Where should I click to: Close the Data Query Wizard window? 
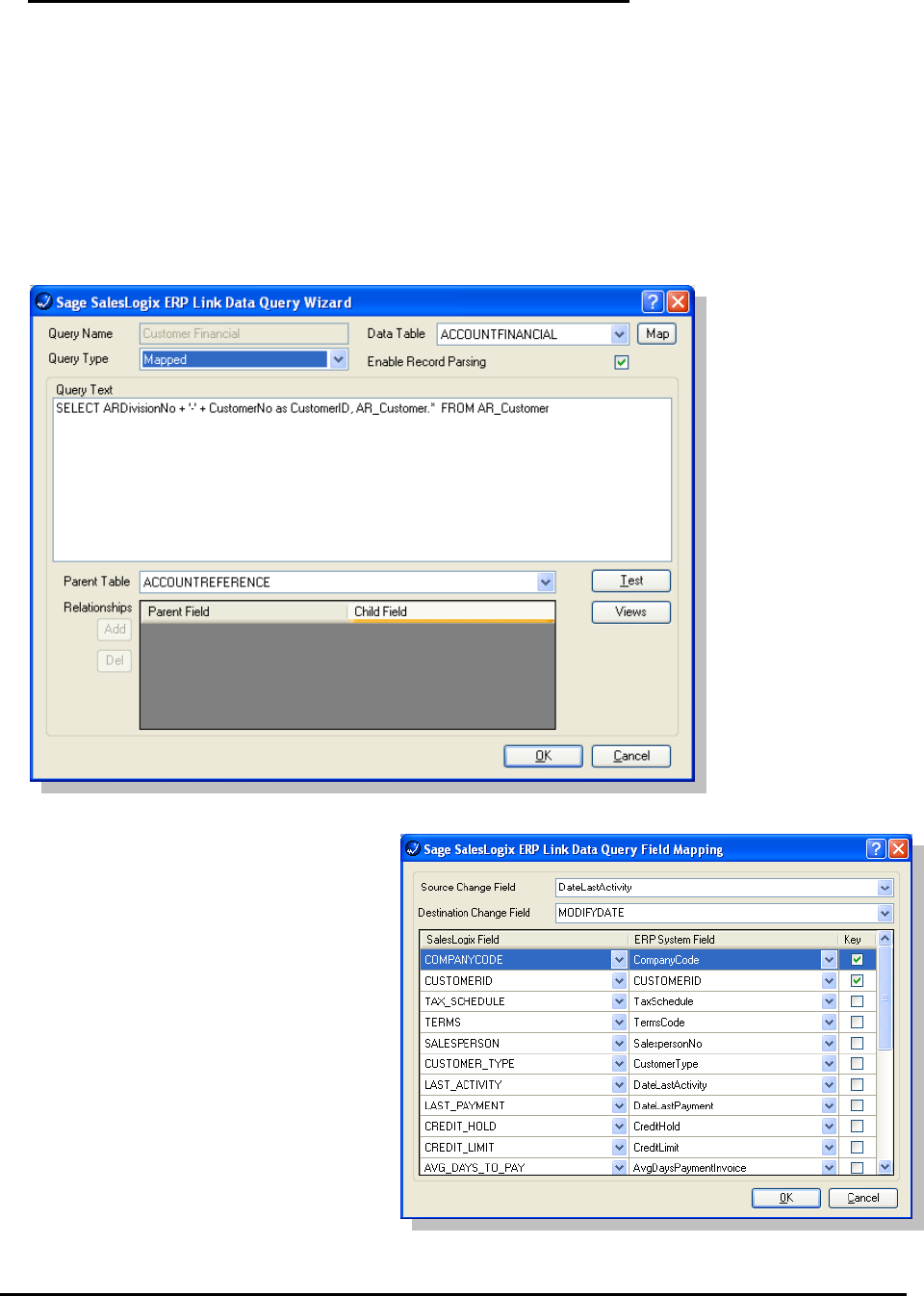click(678, 301)
